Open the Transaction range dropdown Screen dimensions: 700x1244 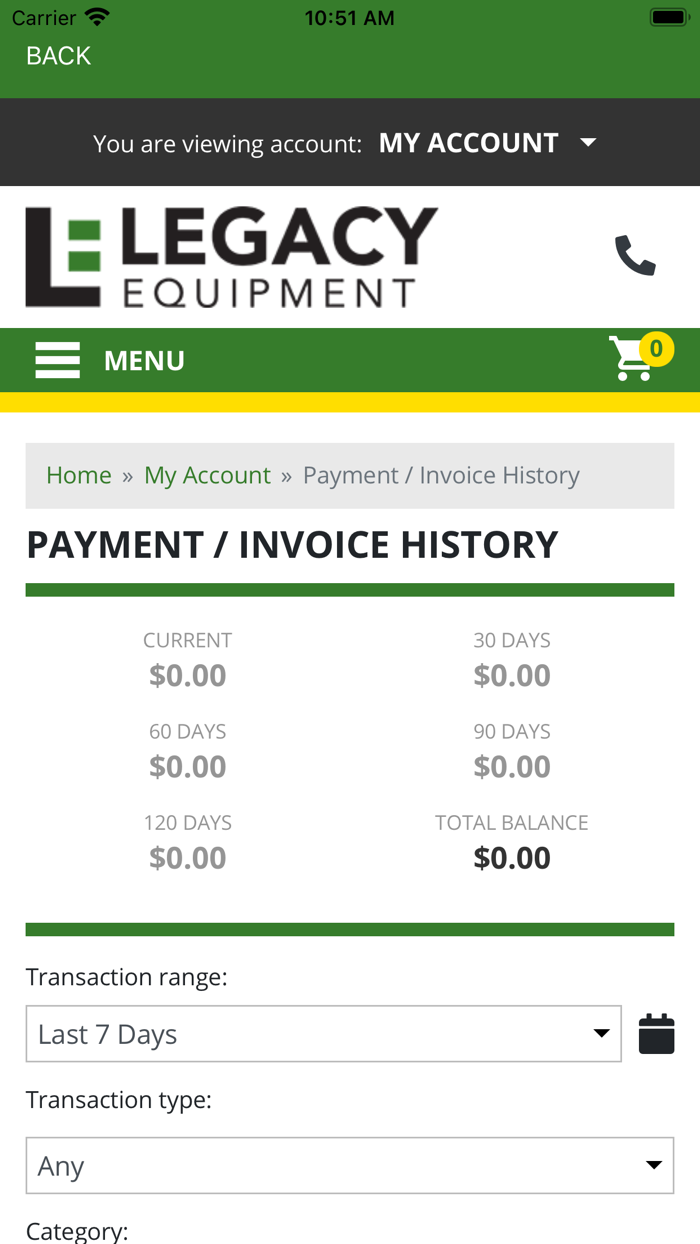pyautogui.click(x=323, y=1033)
